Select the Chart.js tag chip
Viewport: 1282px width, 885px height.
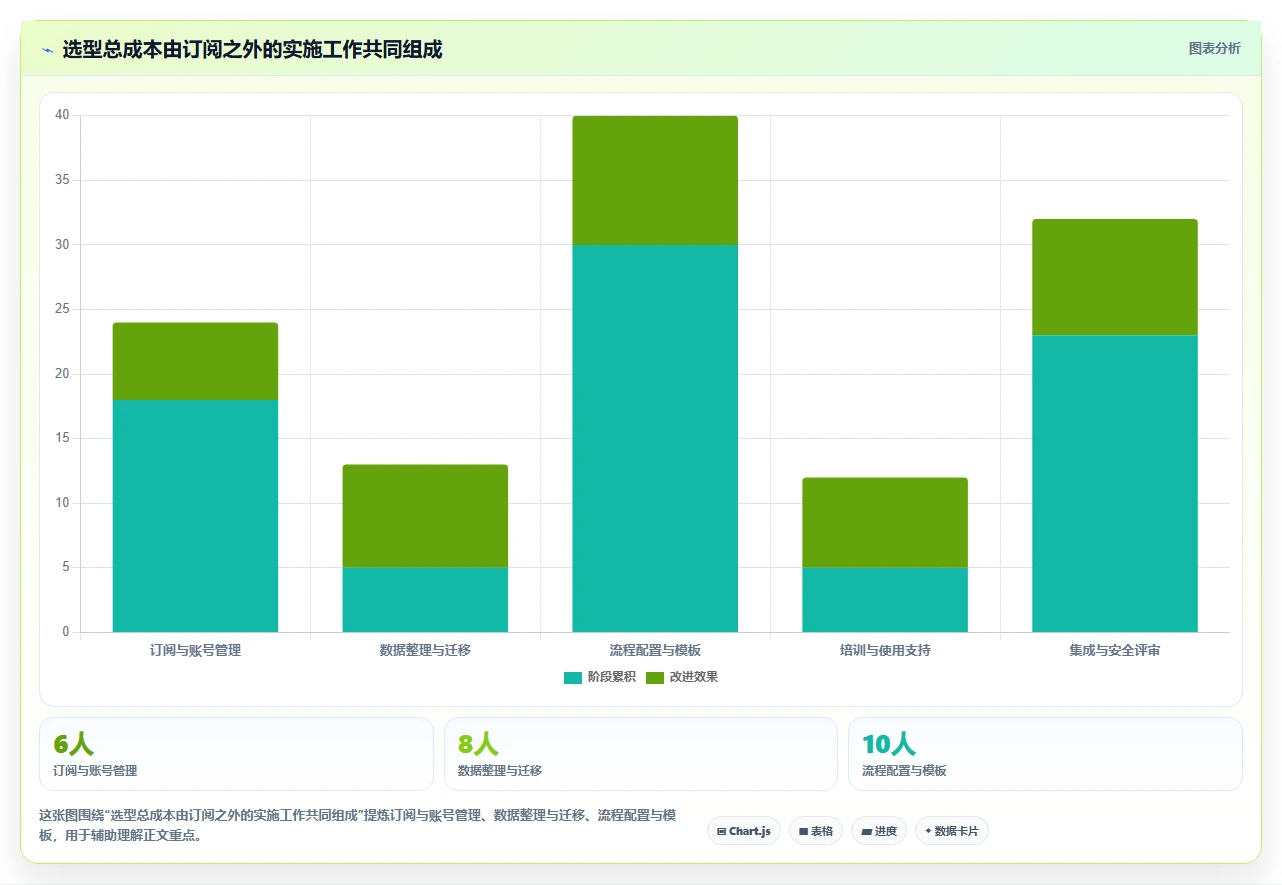[x=744, y=831]
